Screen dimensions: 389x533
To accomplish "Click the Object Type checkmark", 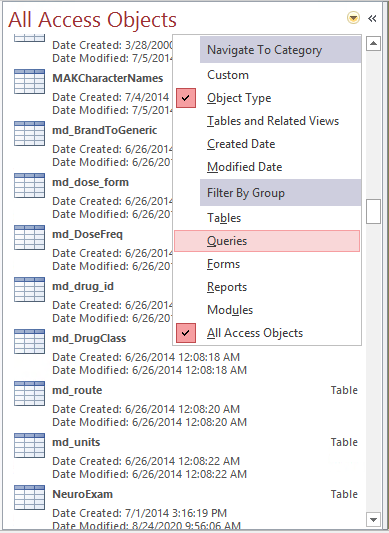I will [x=186, y=98].
